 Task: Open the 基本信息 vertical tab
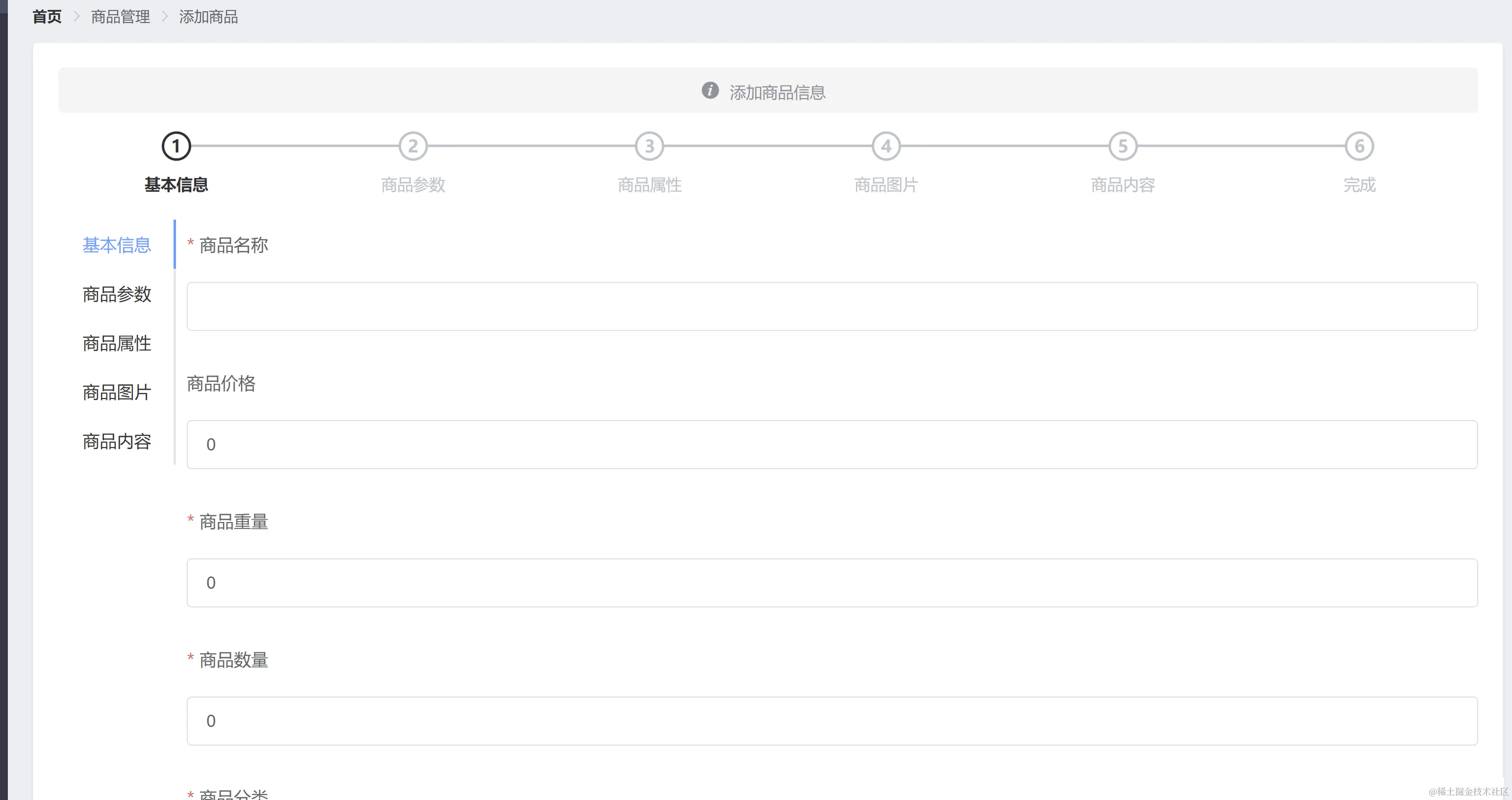tap(117, 245)
